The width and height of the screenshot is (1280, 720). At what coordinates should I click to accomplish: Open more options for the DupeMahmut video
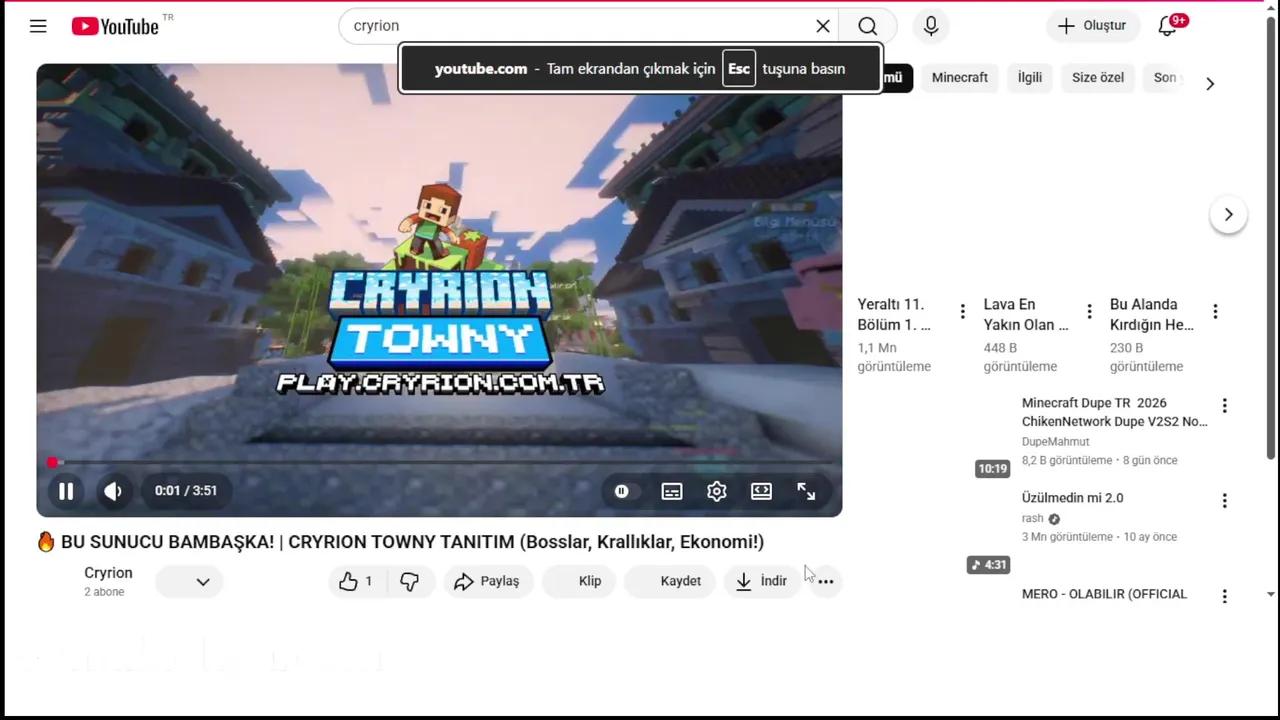[x=1224, y=405]
